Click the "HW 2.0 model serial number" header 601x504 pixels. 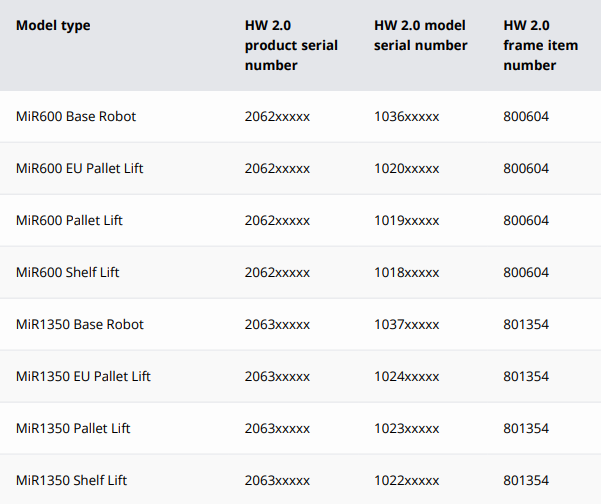tap(420, 35)
